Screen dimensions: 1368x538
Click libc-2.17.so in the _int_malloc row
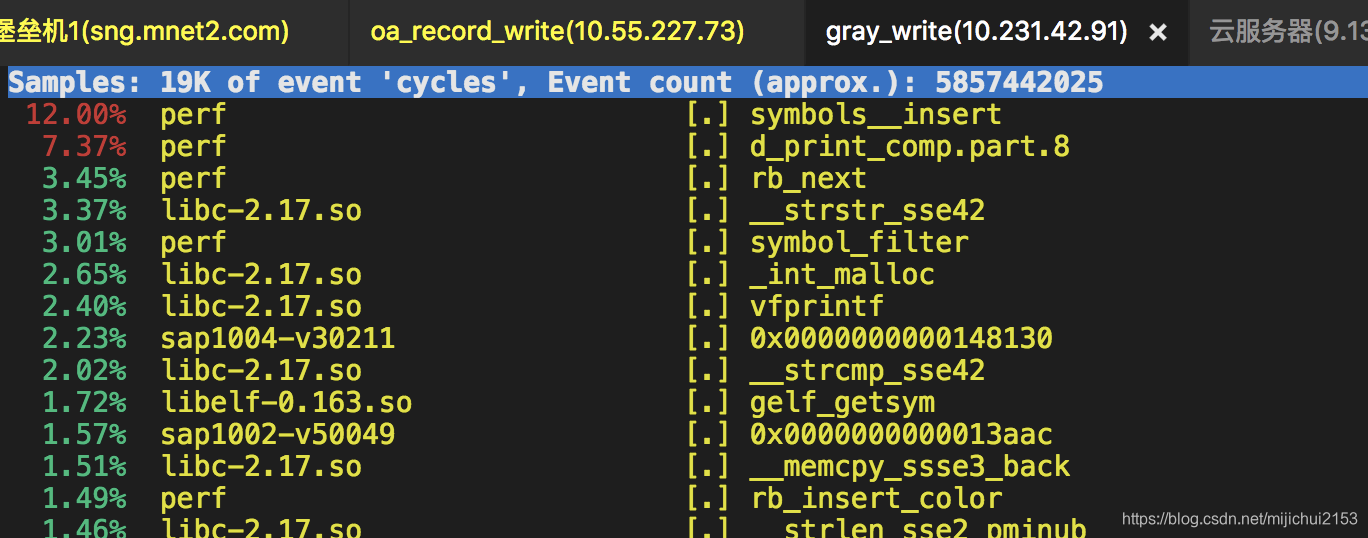(261, 275)
